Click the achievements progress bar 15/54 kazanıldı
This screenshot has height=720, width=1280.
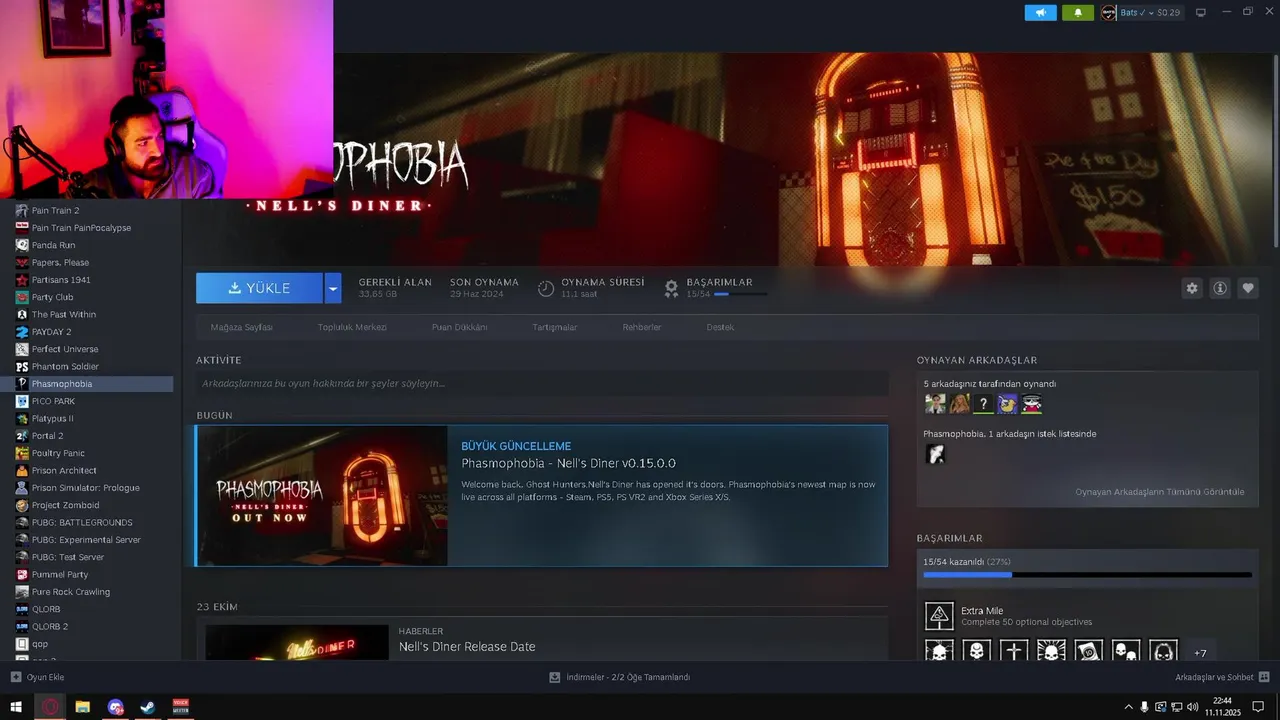coord(1087,575)
